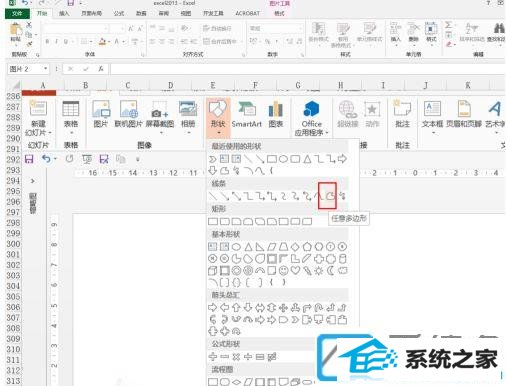Screen dimensions: 506x386
Task: Click the SmartArt button in Insert ribbon
Action: tap(247, 115)
